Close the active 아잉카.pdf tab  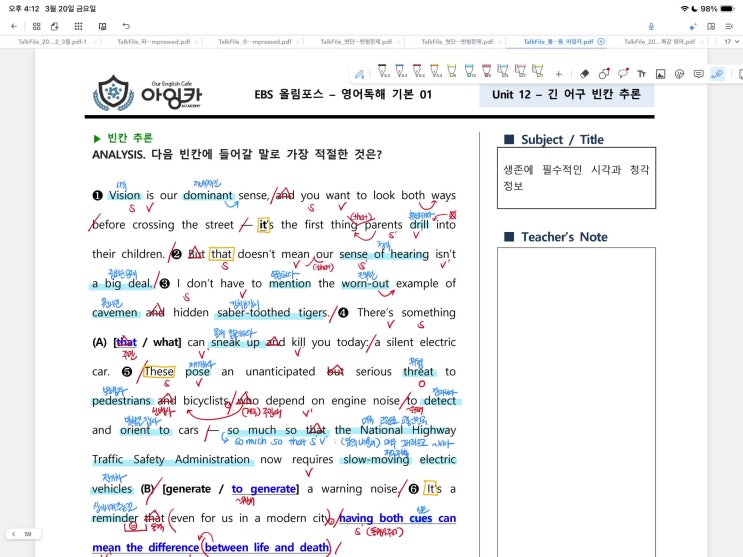(x=601, y=42)
